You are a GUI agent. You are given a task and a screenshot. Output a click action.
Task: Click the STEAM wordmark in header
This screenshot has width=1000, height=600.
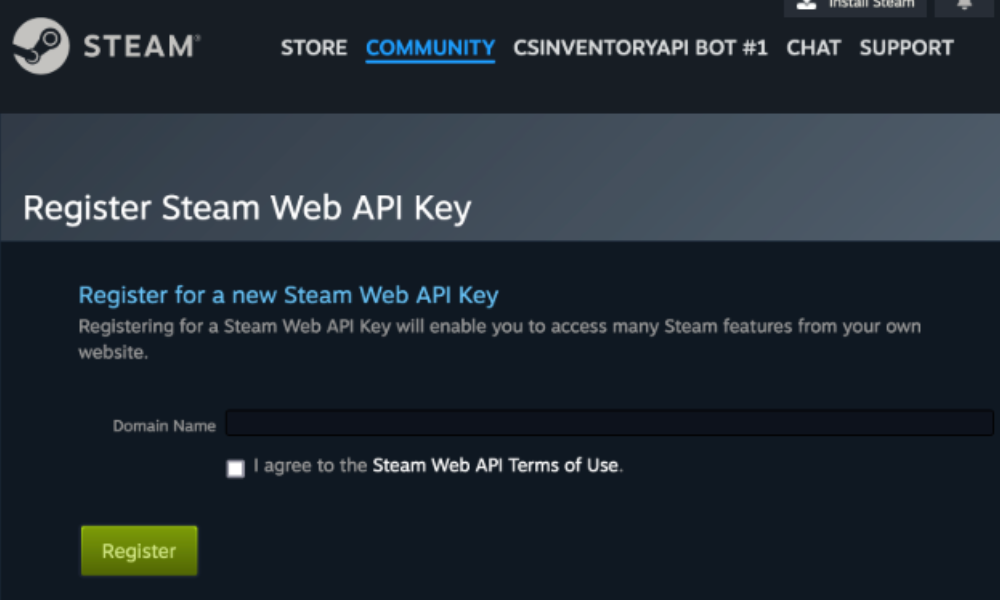[x=141, y=47]
